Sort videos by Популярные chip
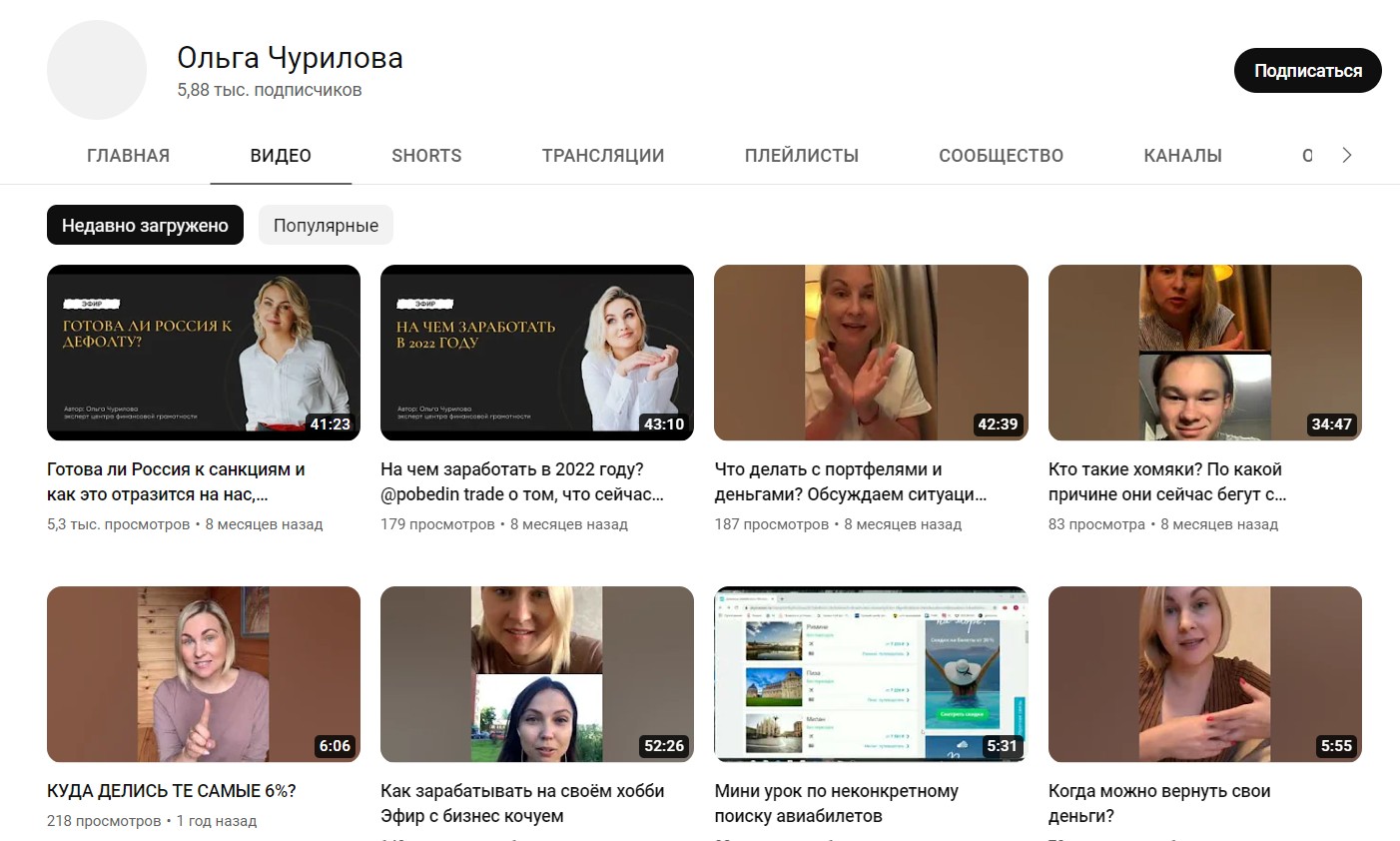 [x=326, y=226]
